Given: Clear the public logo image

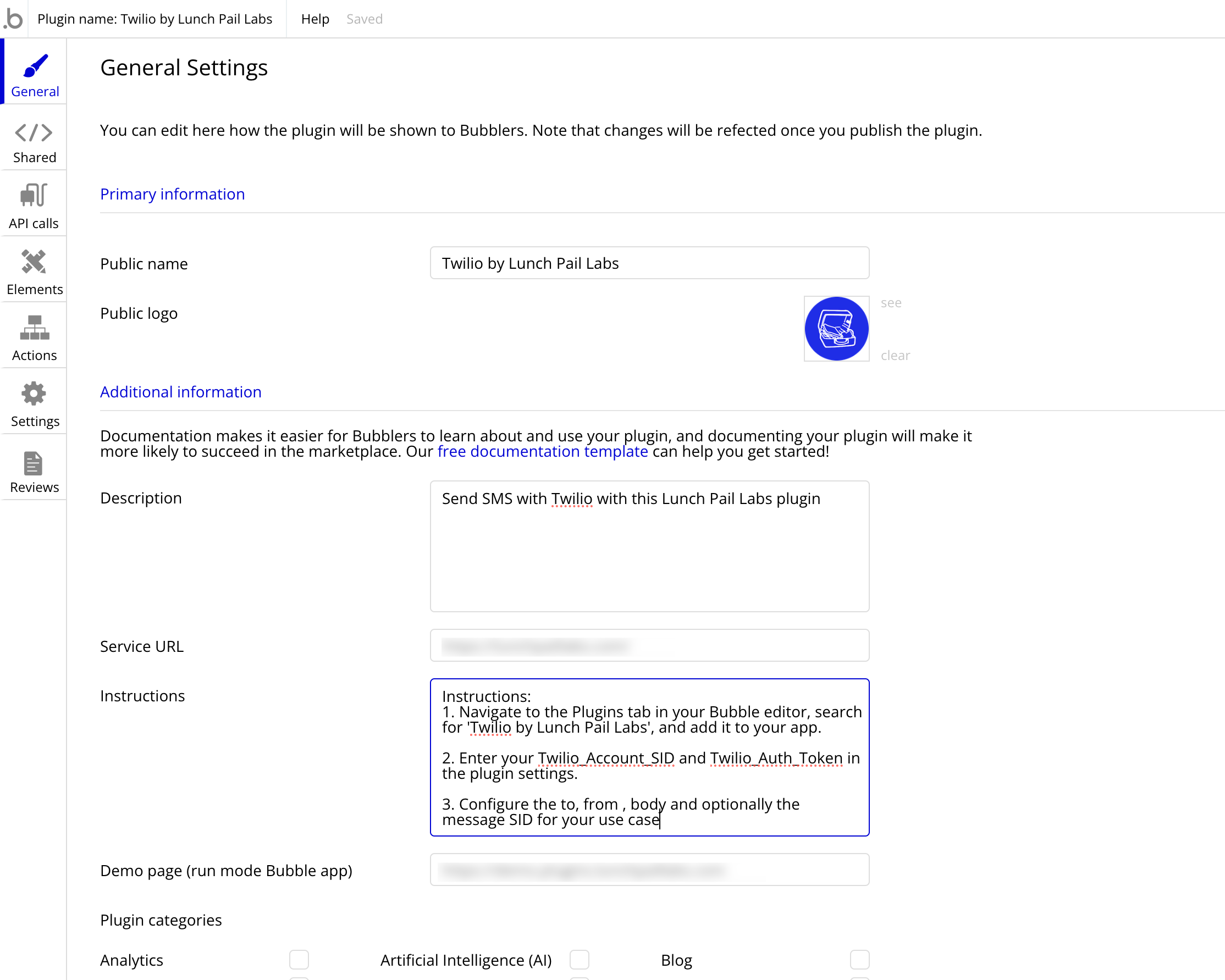Looking at the screenshot, I should (895, 356).
